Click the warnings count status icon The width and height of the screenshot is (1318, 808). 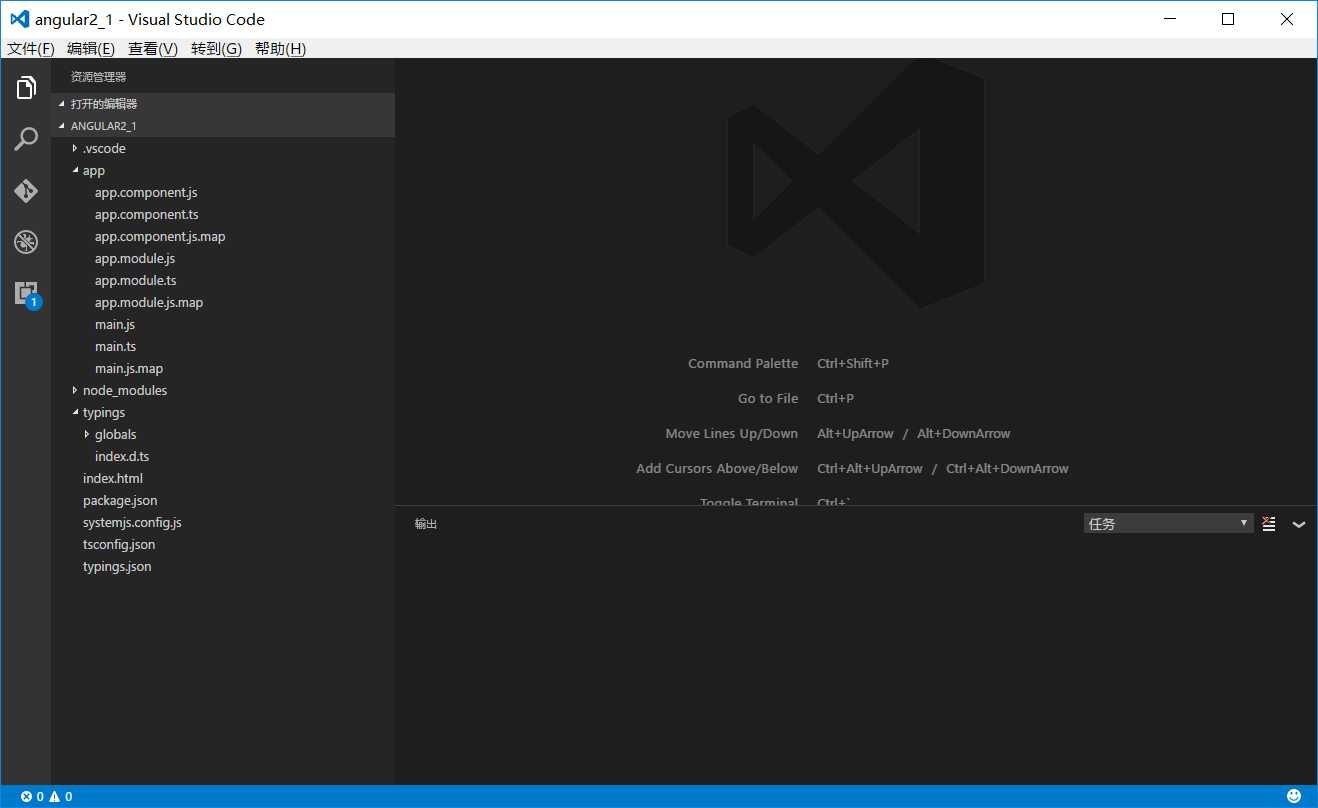click(61, 797)
